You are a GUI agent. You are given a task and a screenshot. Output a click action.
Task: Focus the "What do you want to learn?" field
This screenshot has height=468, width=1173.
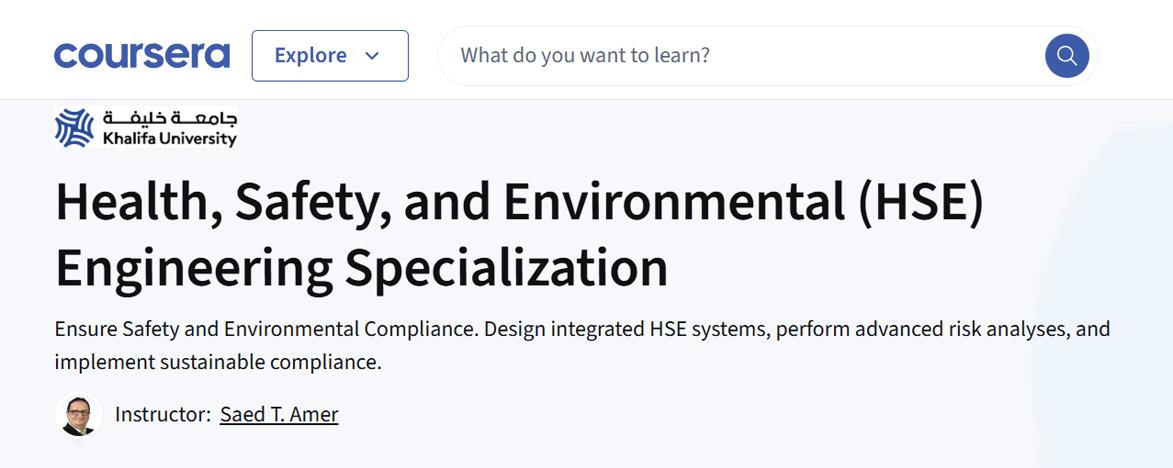point(740,55)
